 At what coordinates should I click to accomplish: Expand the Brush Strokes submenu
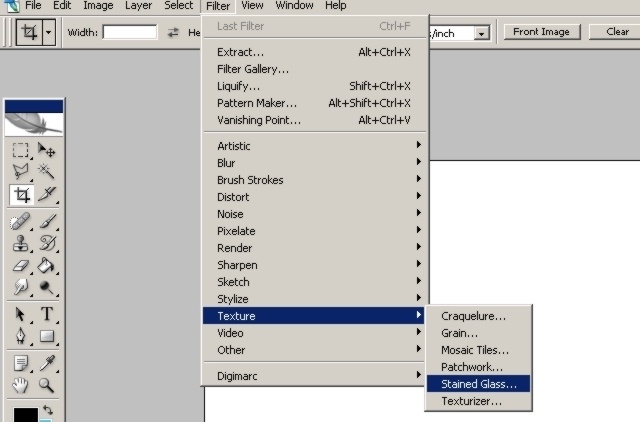pyautogui.click(x=314, y=180)
